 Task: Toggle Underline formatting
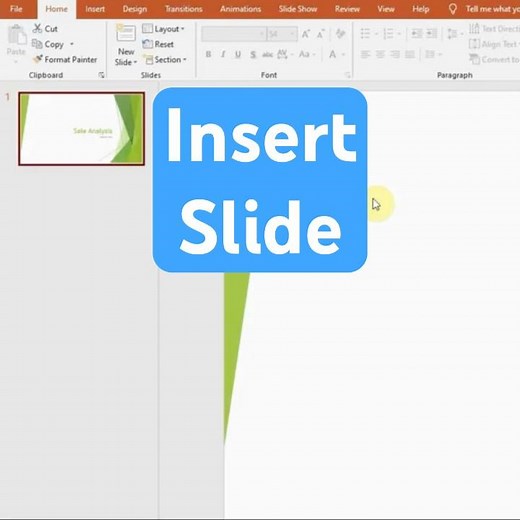tap(238, 54)
